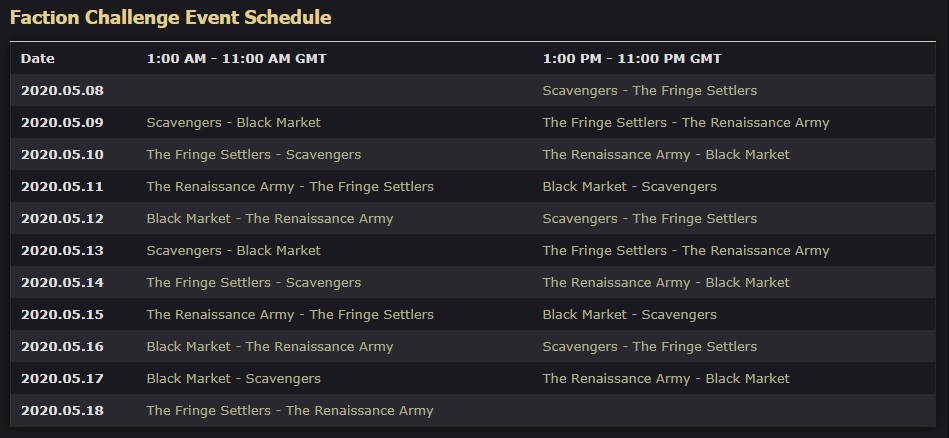949x438 pixels.
Task: Select Black Market - Scavengers PM on 2020.05.11
Action: tap(629, 187)
